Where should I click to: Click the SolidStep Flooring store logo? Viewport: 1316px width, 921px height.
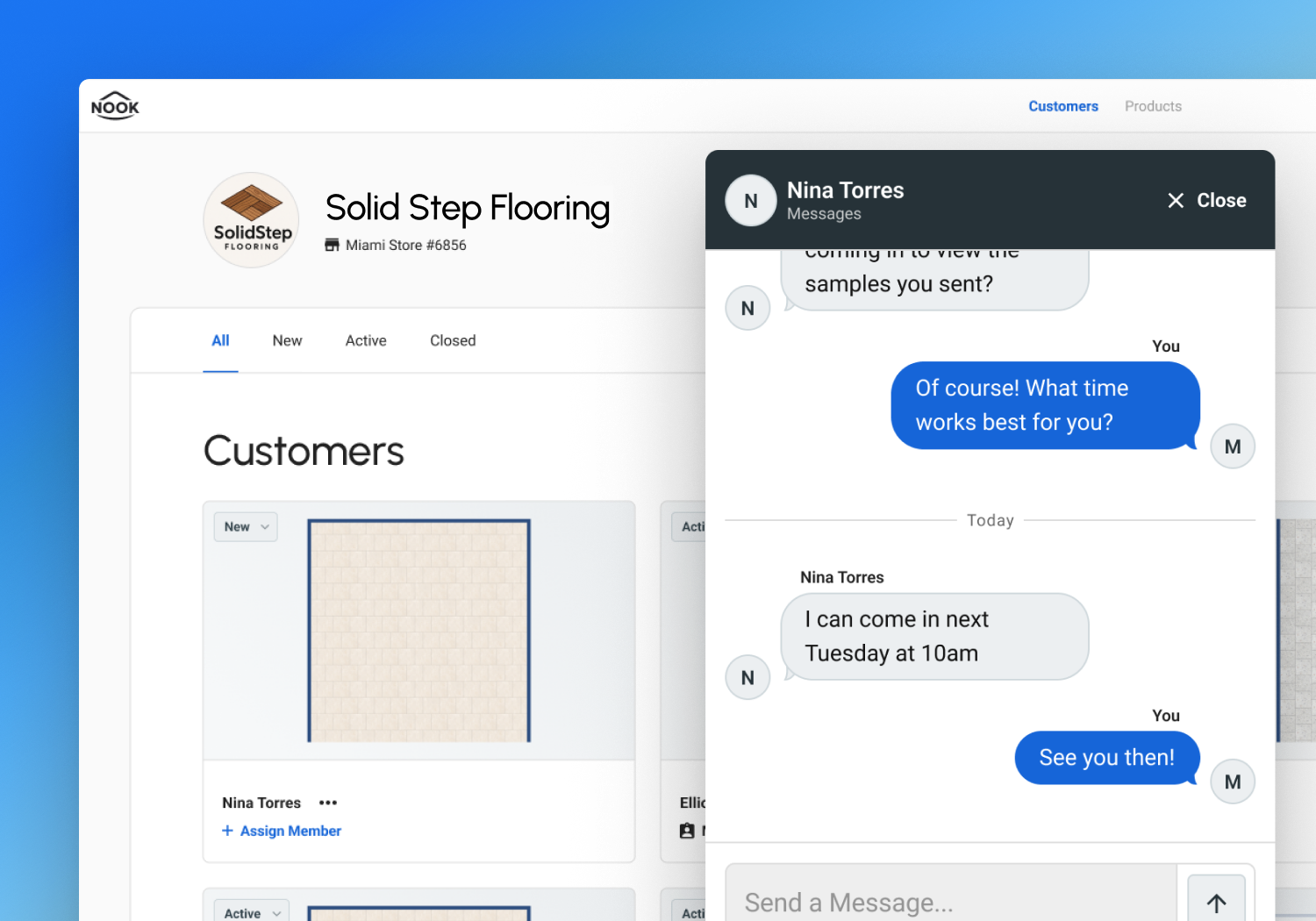[251, 220]
